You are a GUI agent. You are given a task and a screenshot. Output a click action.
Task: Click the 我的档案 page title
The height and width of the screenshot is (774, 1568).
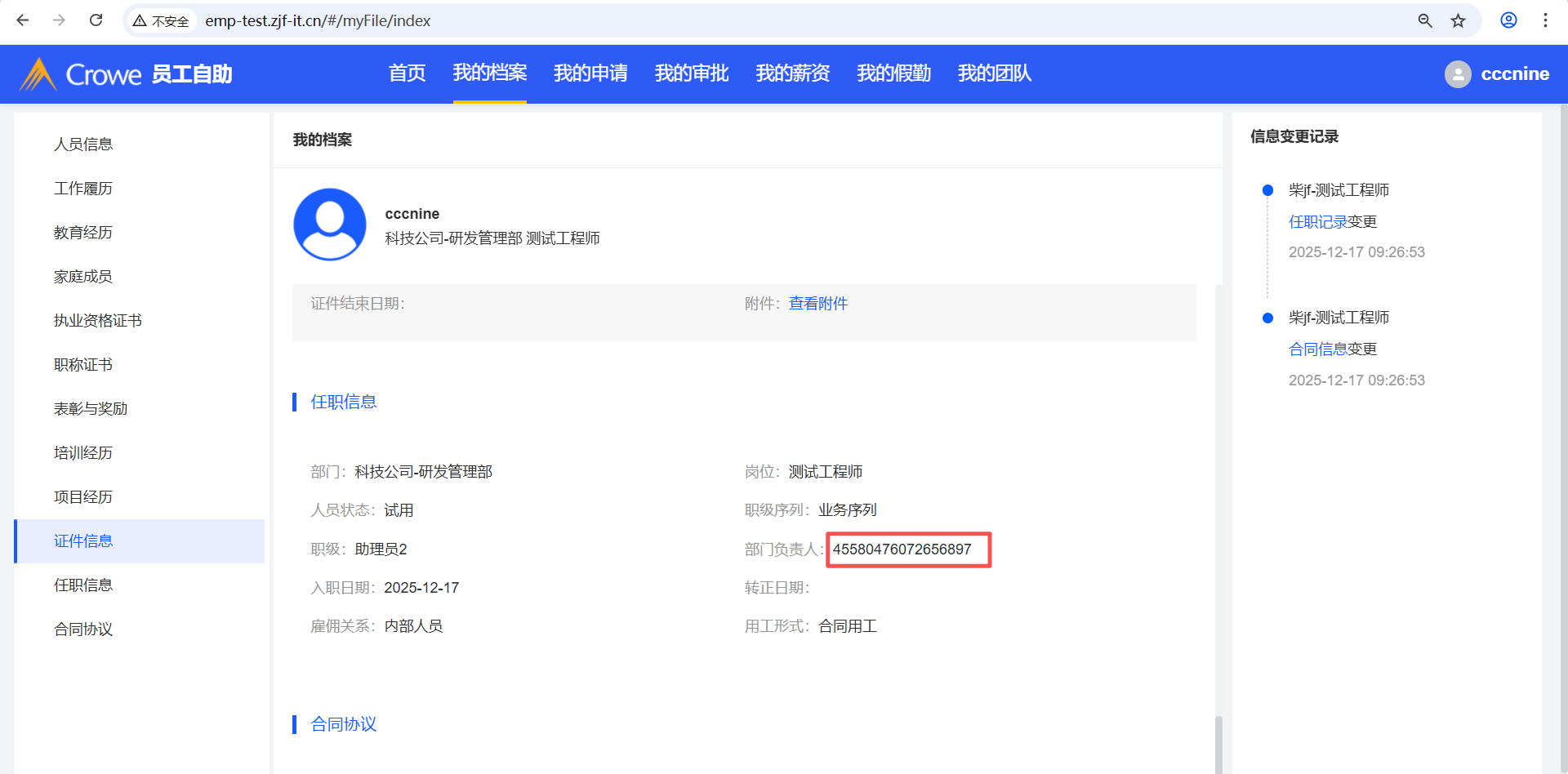[323, 140]
